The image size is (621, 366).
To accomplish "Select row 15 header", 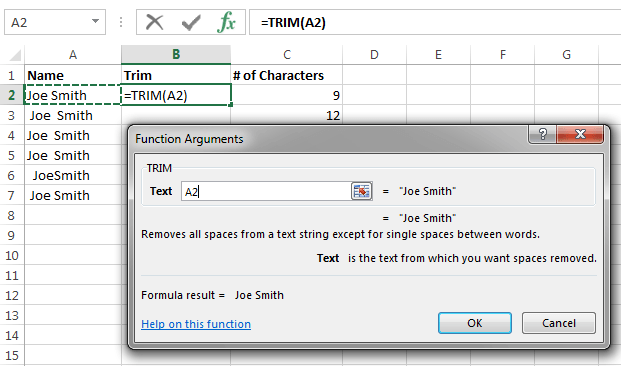I will coord(11,355).
